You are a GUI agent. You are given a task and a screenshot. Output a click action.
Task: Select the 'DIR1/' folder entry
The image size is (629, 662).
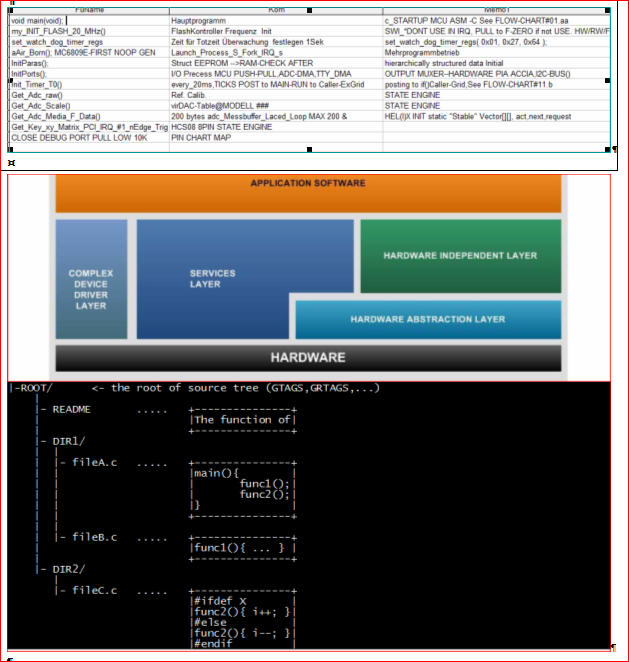[68, 441]
